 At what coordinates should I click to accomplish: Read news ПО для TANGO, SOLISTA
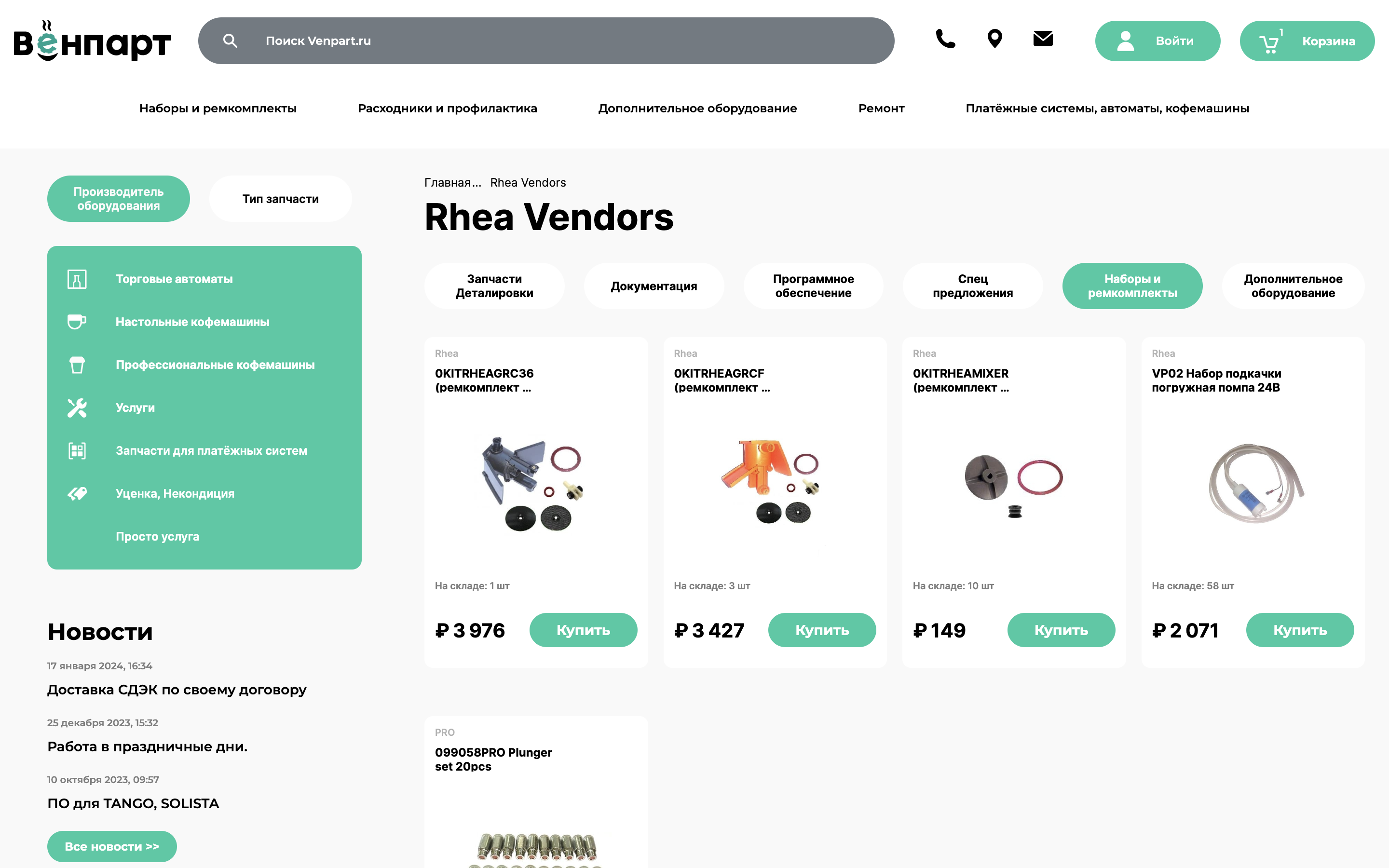[133, 803]
